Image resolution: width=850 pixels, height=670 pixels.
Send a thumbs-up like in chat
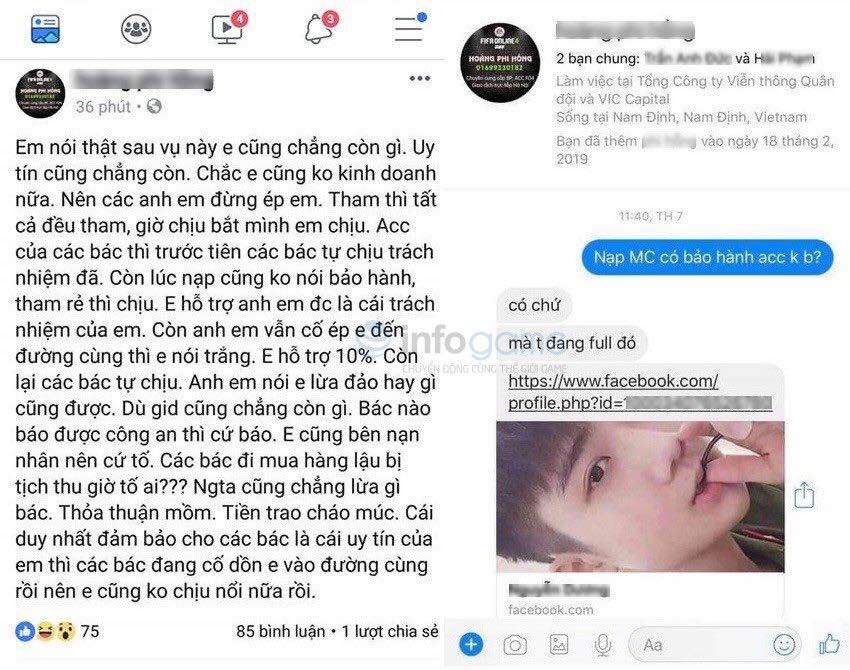829,644
